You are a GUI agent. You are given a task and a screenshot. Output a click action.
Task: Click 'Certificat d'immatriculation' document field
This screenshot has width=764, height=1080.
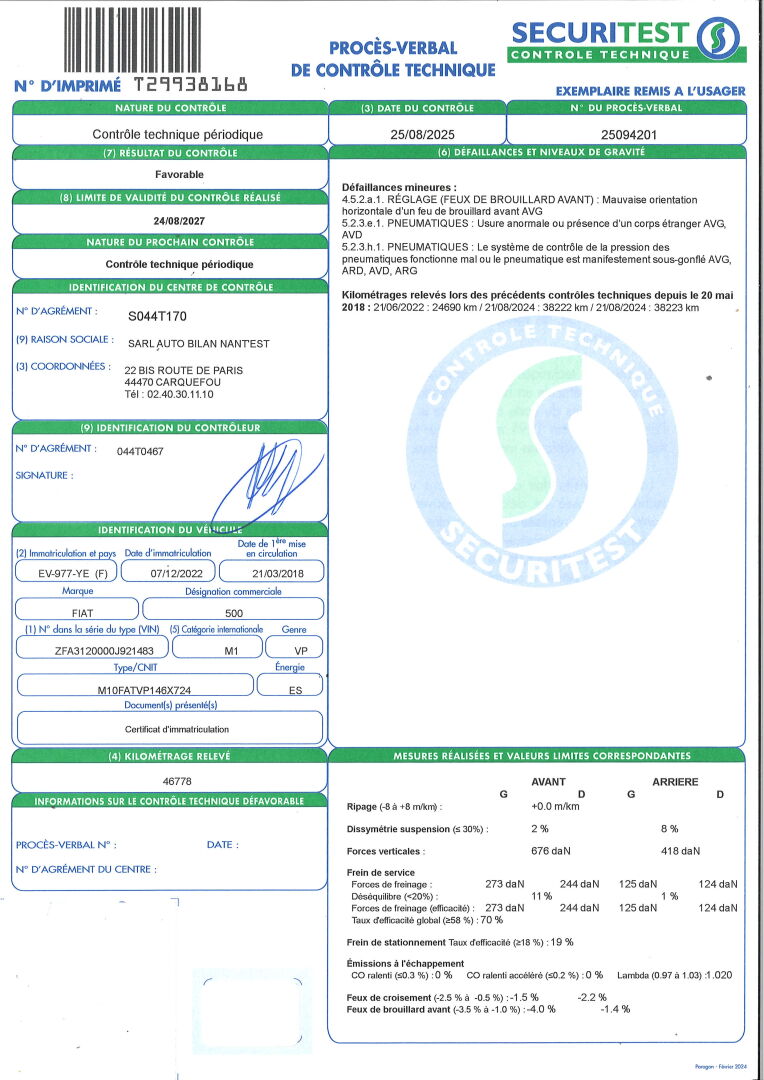point(169,727)
